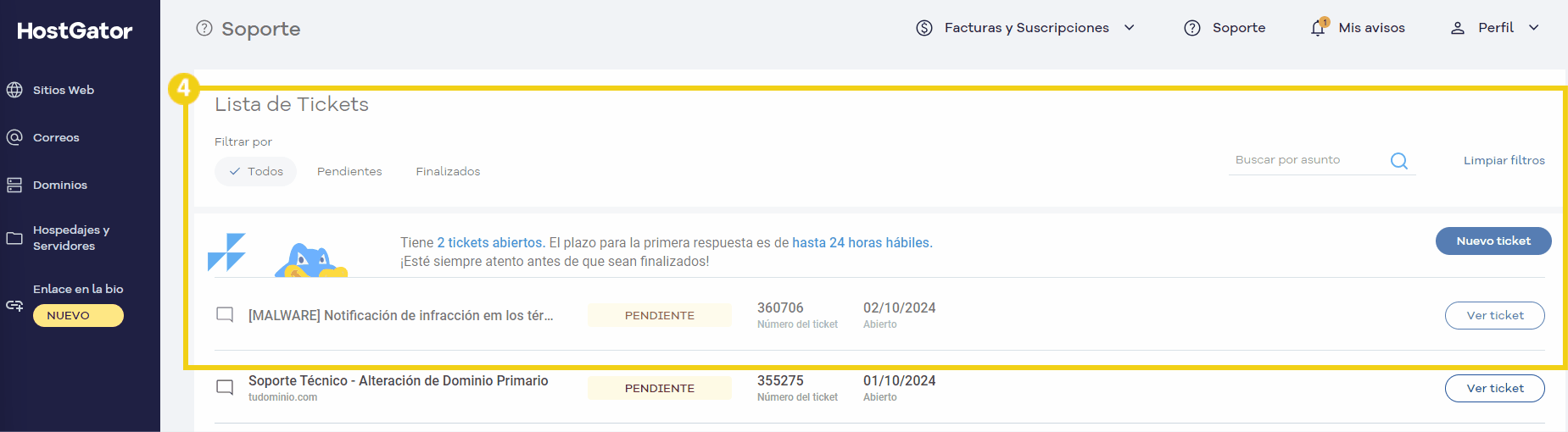
Task: Click the date 01/10/2024
Action: tap(900, 380)
